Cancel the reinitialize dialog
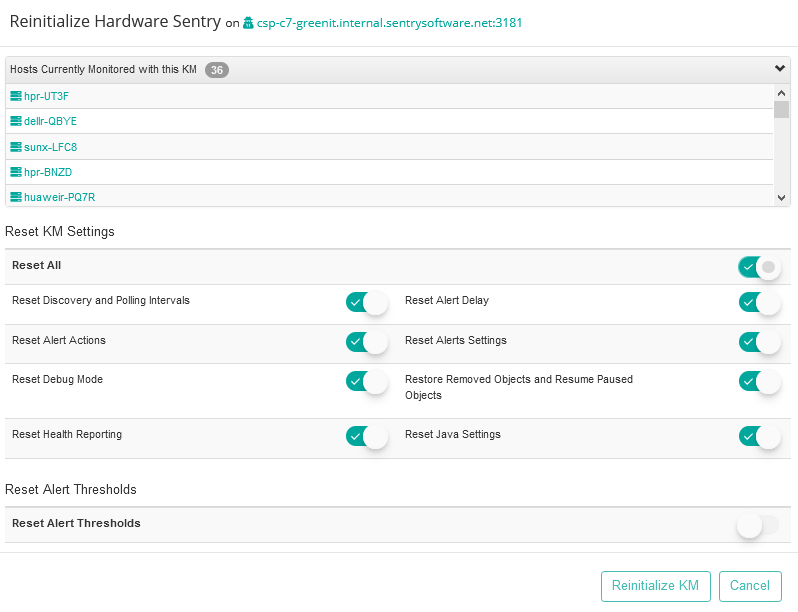798x612 pixels. pos(750,586)
